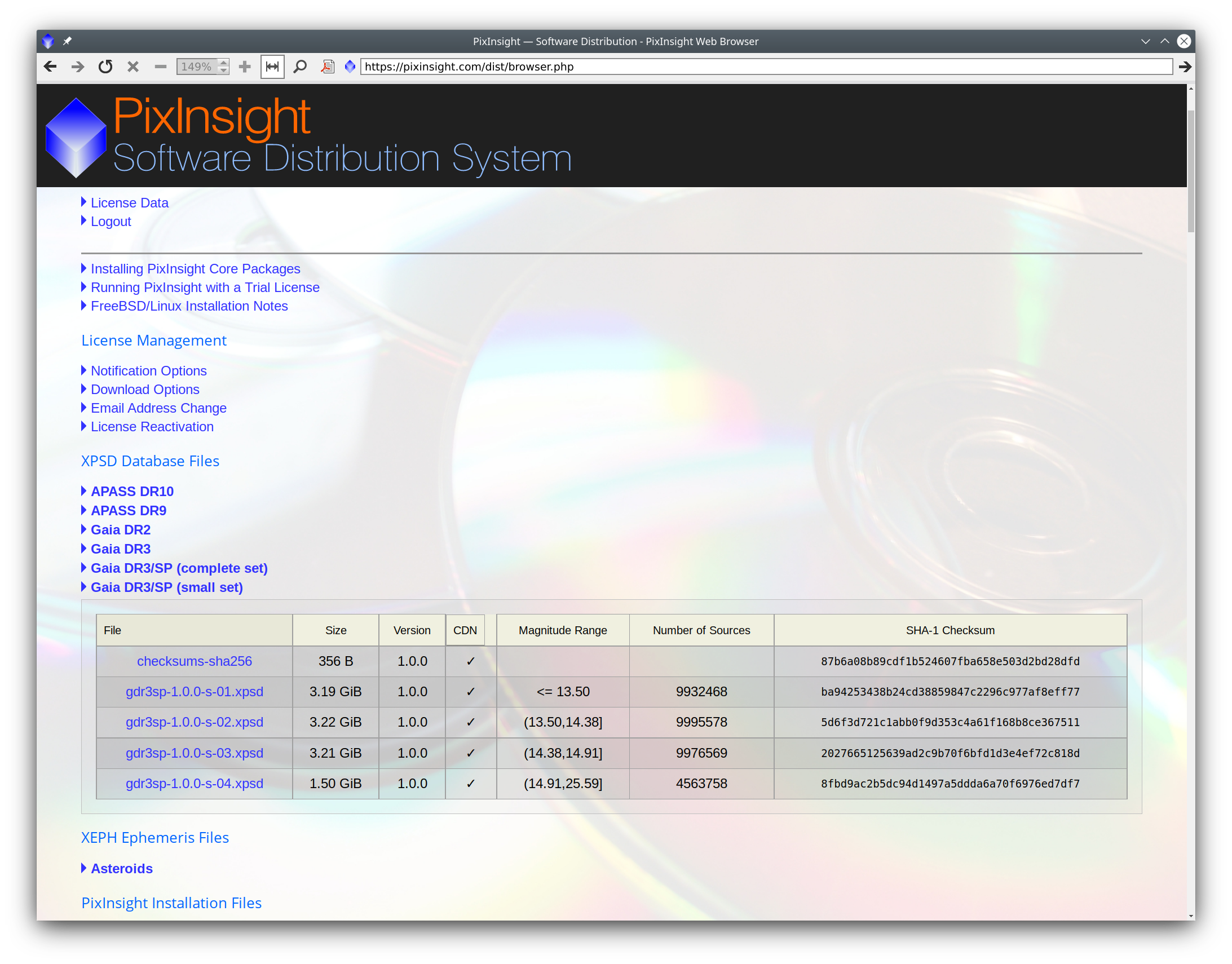Viewport: 1232px width, 964px height.
Task: Select checksum ba94253438b24cd38859847c2296c977af8eff77
Action: 951,692
